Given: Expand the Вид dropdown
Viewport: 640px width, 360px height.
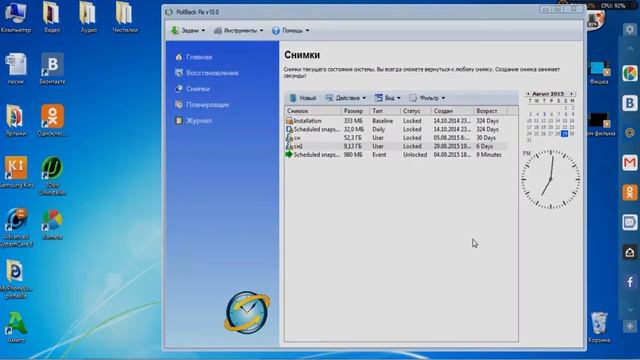Looking at the screenshot, I should [x=388, y=98].
